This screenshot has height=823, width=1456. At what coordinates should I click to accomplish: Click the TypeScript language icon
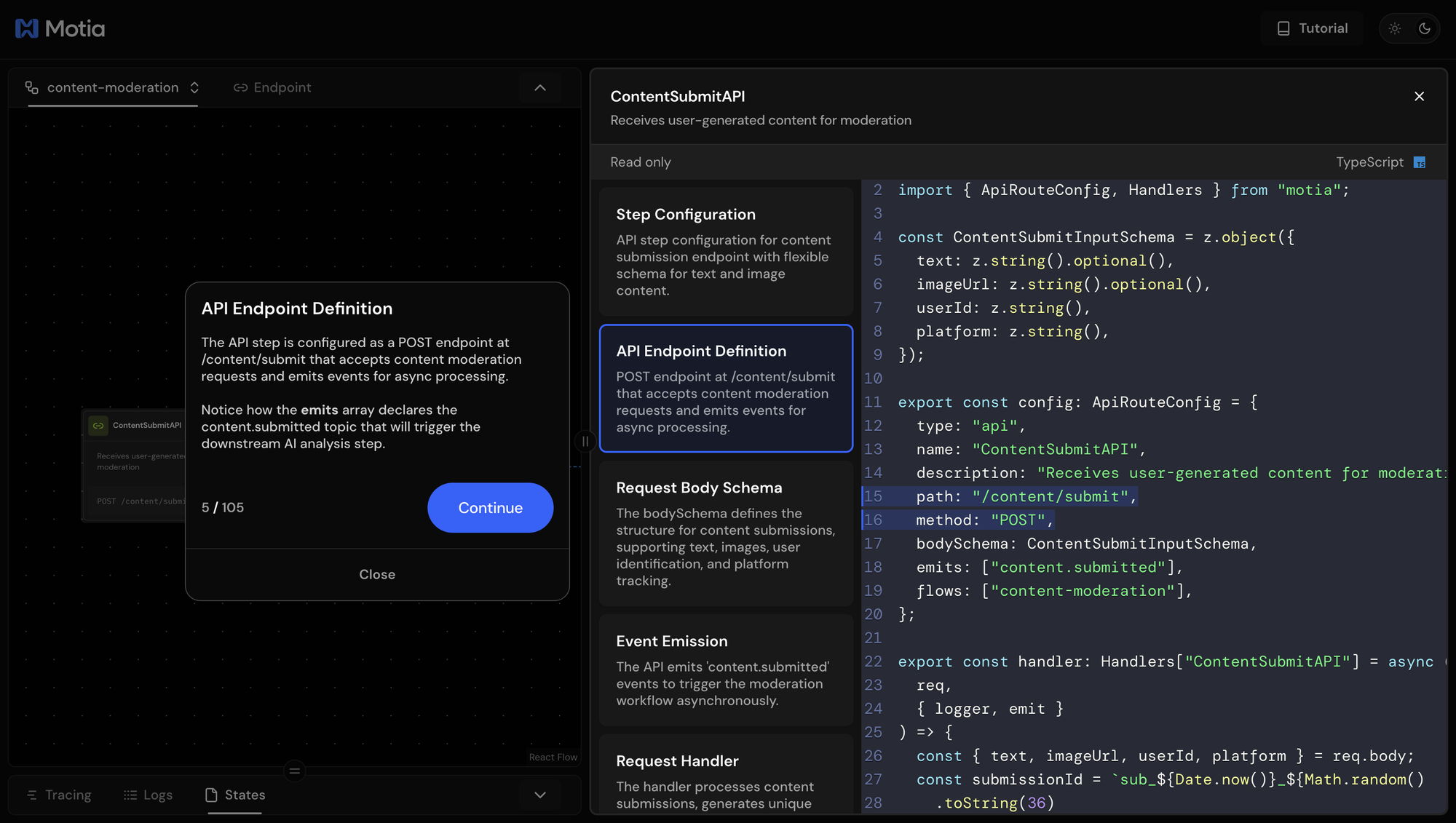point(1419,162)
